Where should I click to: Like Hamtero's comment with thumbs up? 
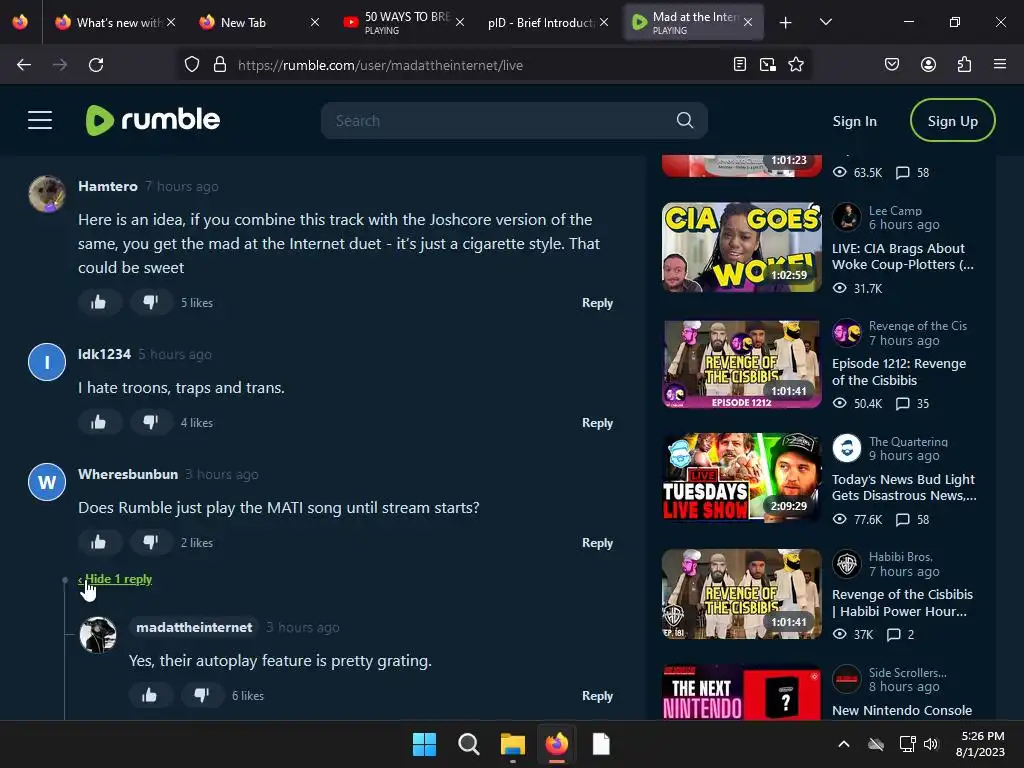(x=99, y=302)
